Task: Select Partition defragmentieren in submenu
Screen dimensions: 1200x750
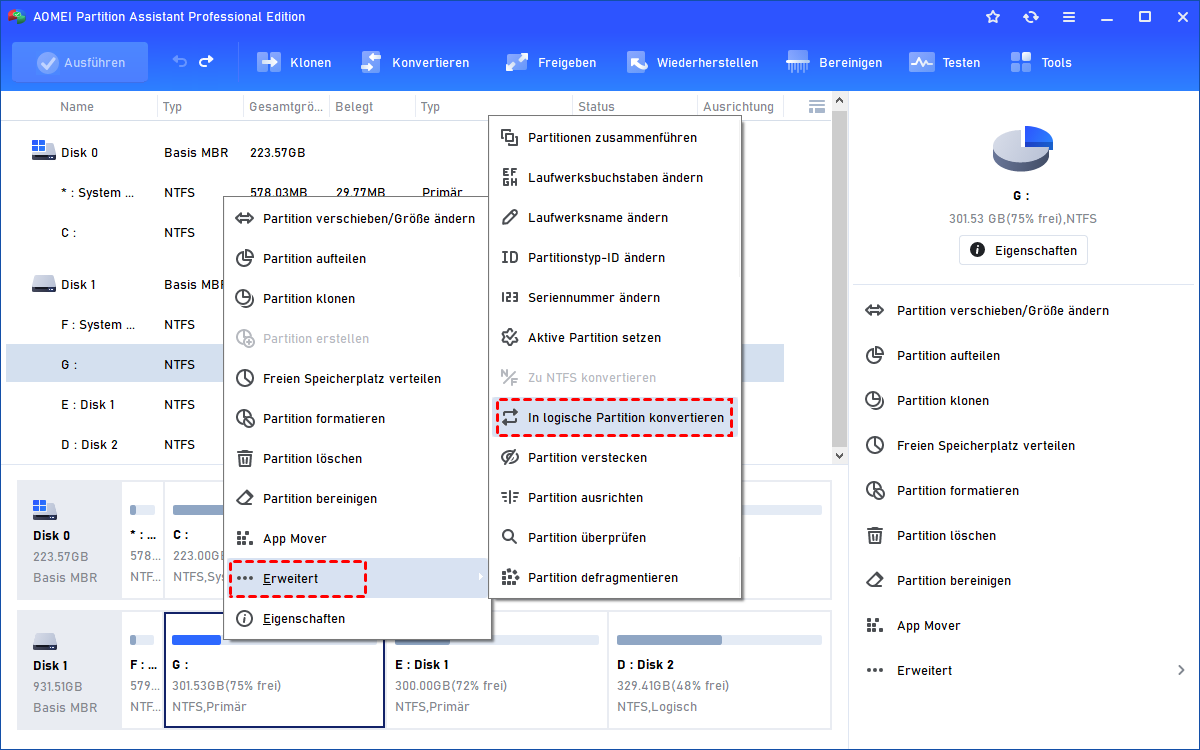Action: click(615, 578)
